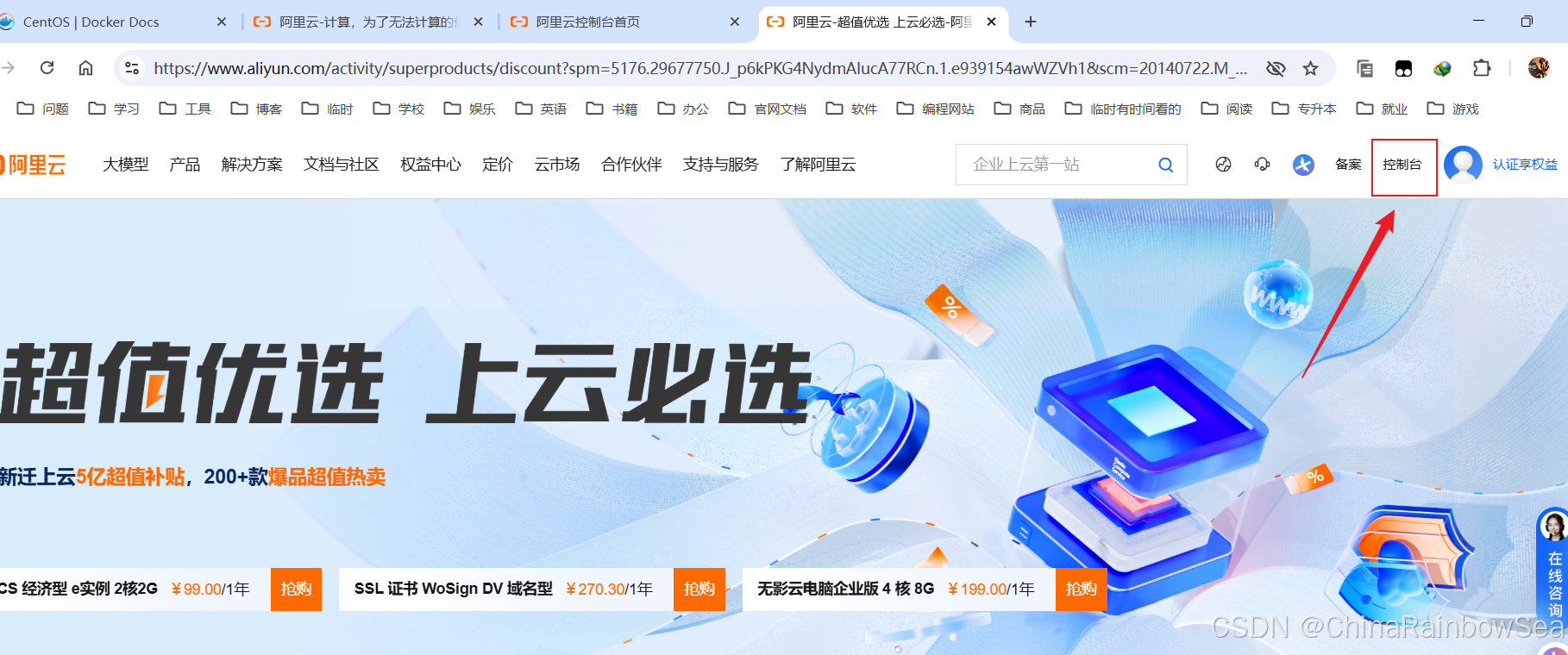Open the Chrome extensions puzzle icon

click(1482, 68)
